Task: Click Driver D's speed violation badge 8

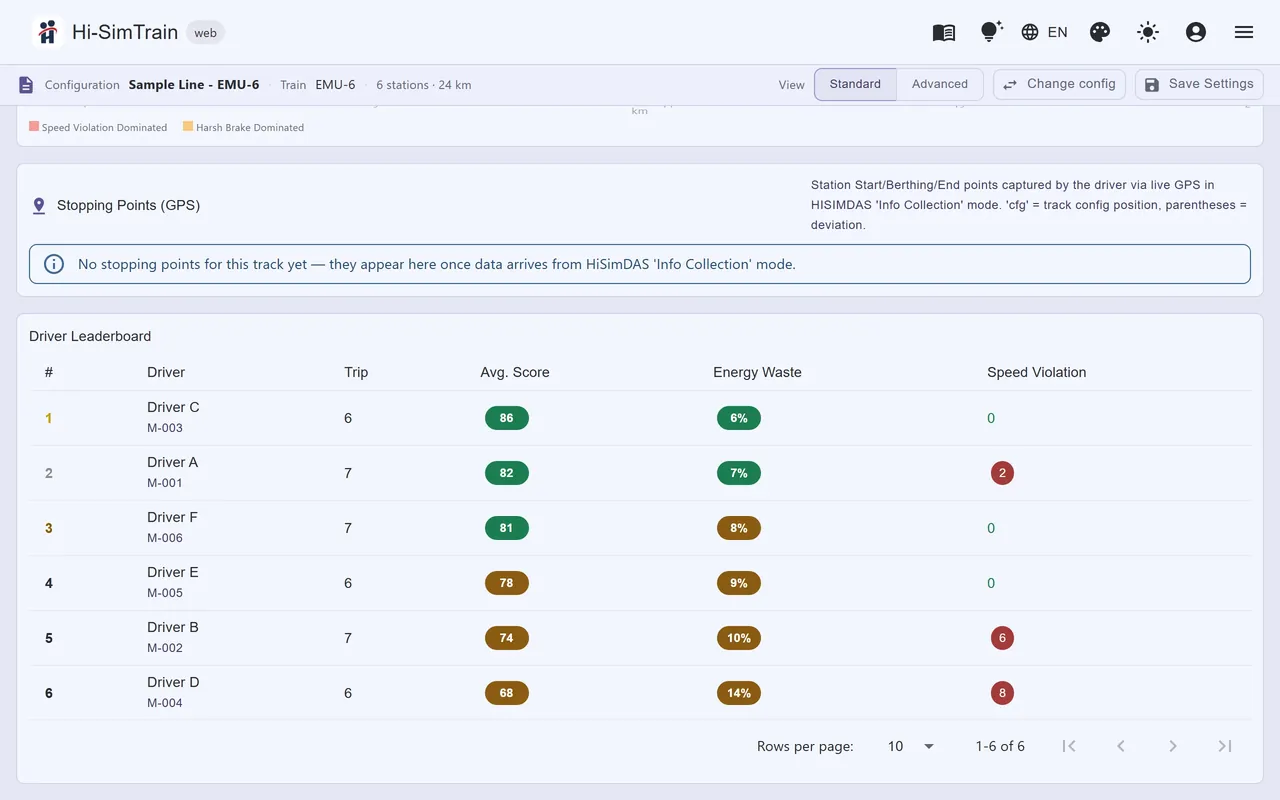Action: pos(1002,693)
